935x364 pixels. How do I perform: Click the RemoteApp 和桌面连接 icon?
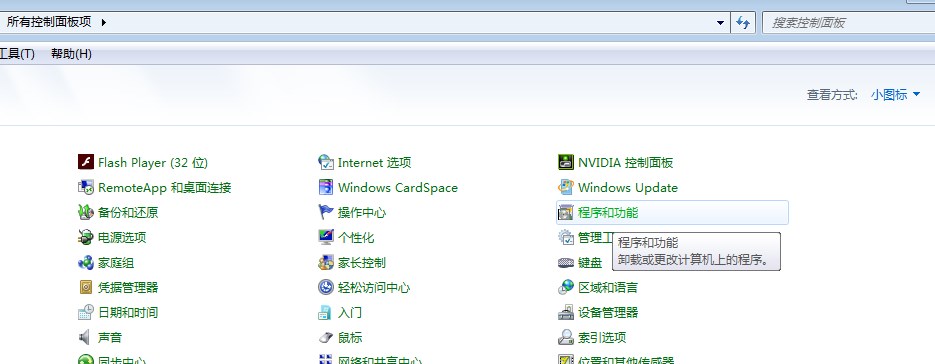[86, 187]
